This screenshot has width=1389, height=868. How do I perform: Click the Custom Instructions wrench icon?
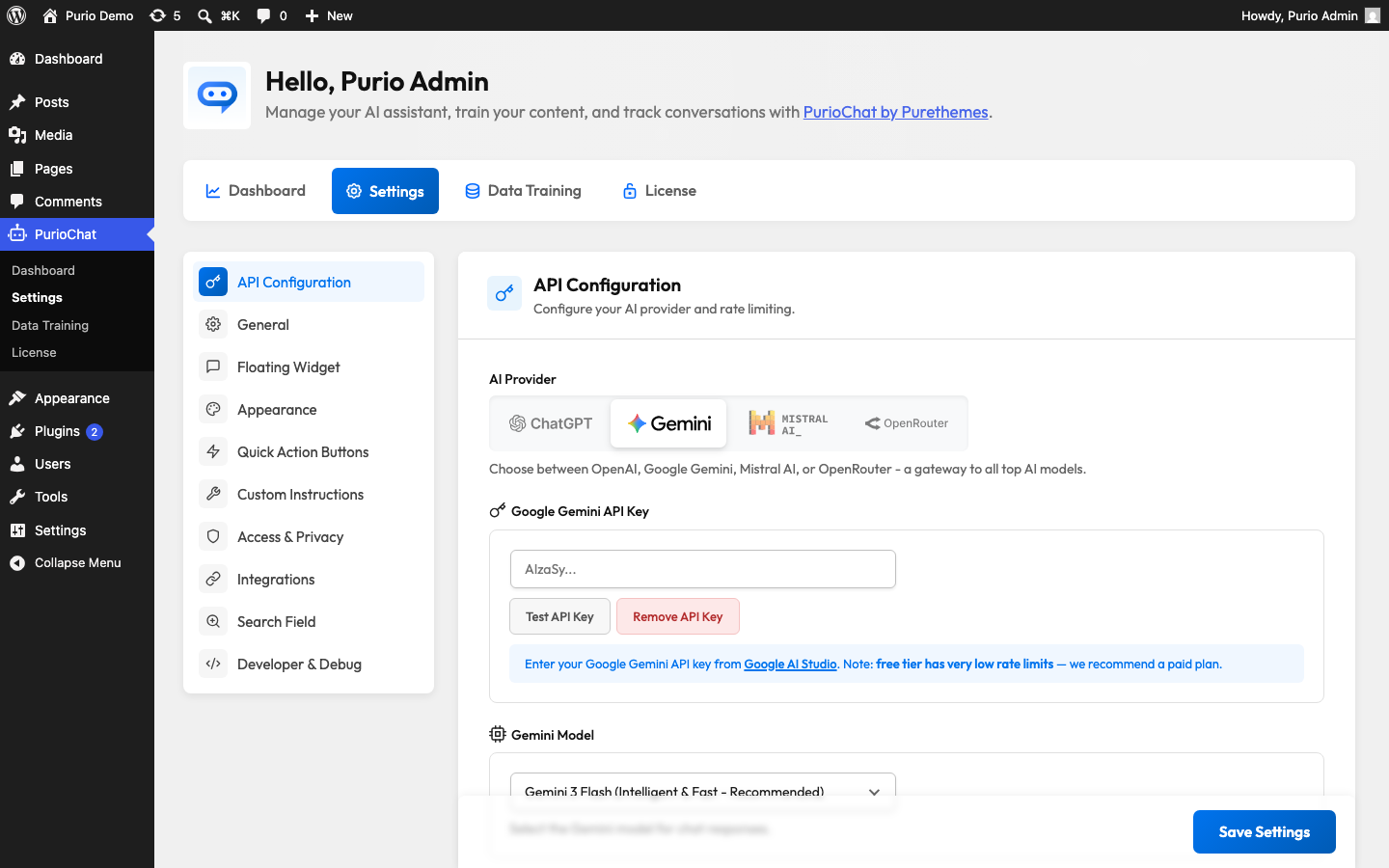click(213, 494)
